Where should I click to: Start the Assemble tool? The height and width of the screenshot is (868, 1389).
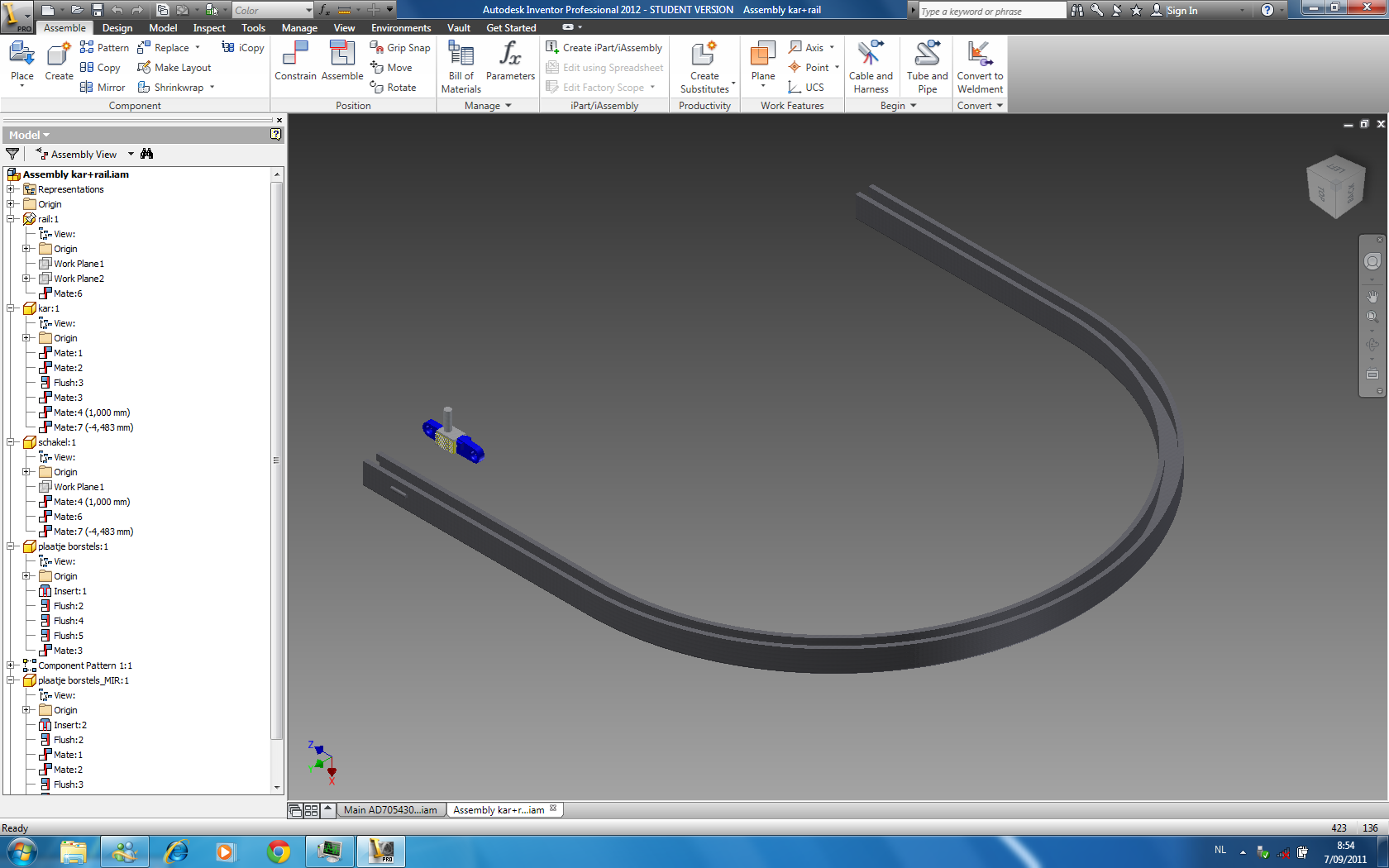(x=342, y=62)
